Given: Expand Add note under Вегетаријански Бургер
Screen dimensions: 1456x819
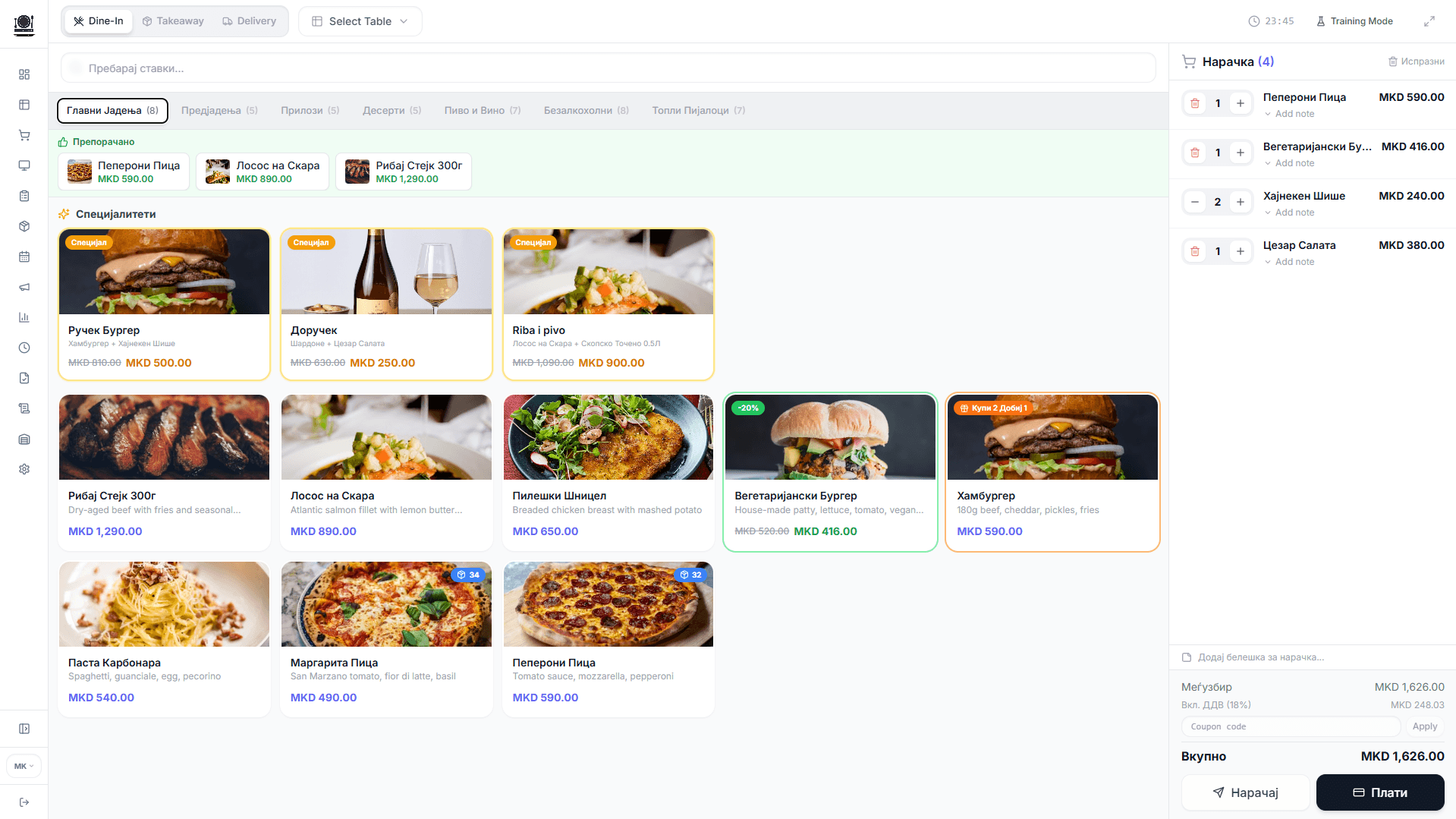Looking at the screenshot, I should tap(1289, 163).
